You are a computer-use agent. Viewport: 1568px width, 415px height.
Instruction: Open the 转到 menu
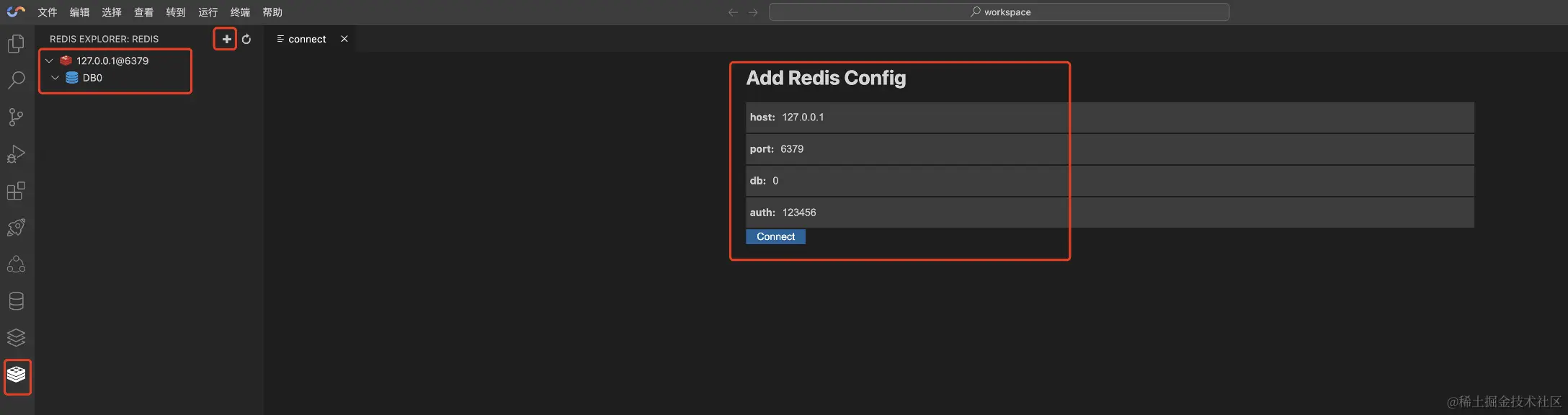tap(176, 12)
